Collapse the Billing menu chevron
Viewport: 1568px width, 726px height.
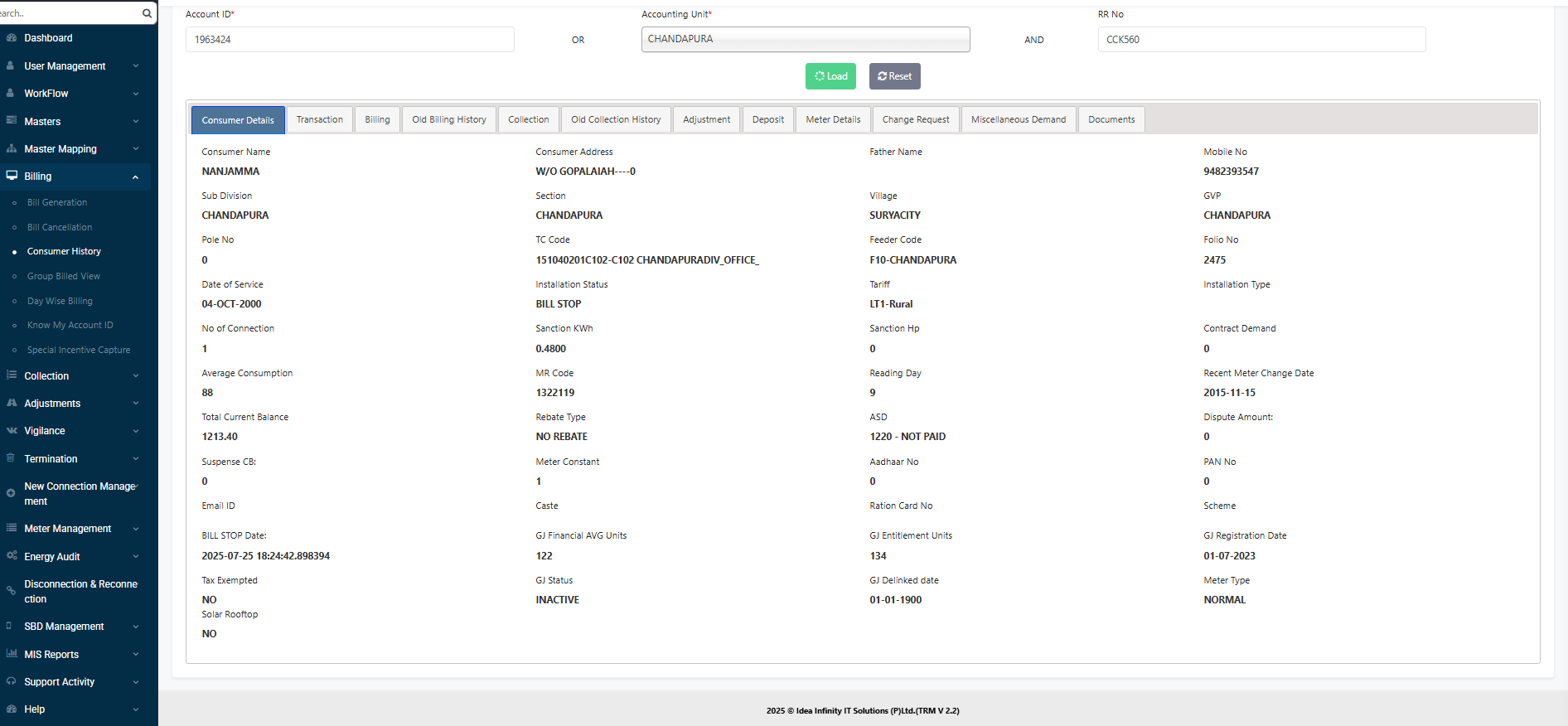click(x=136, y=177)
